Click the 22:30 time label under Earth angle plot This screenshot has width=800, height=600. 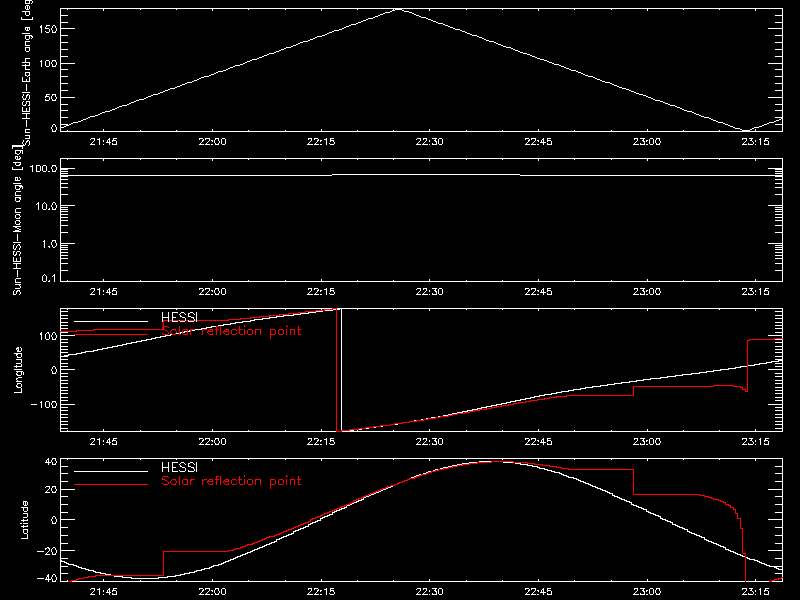tap(430, 142)
